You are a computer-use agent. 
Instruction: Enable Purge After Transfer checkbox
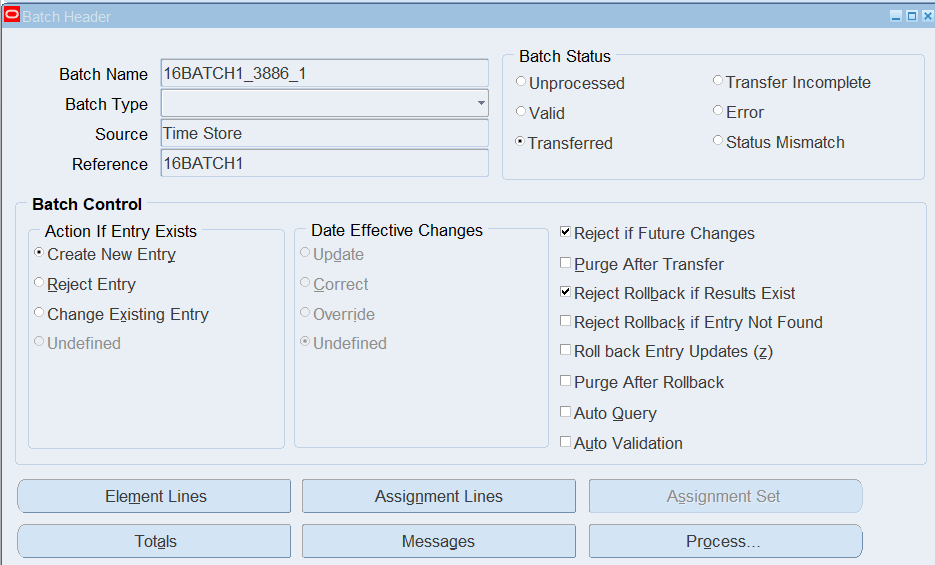(566, 264)
